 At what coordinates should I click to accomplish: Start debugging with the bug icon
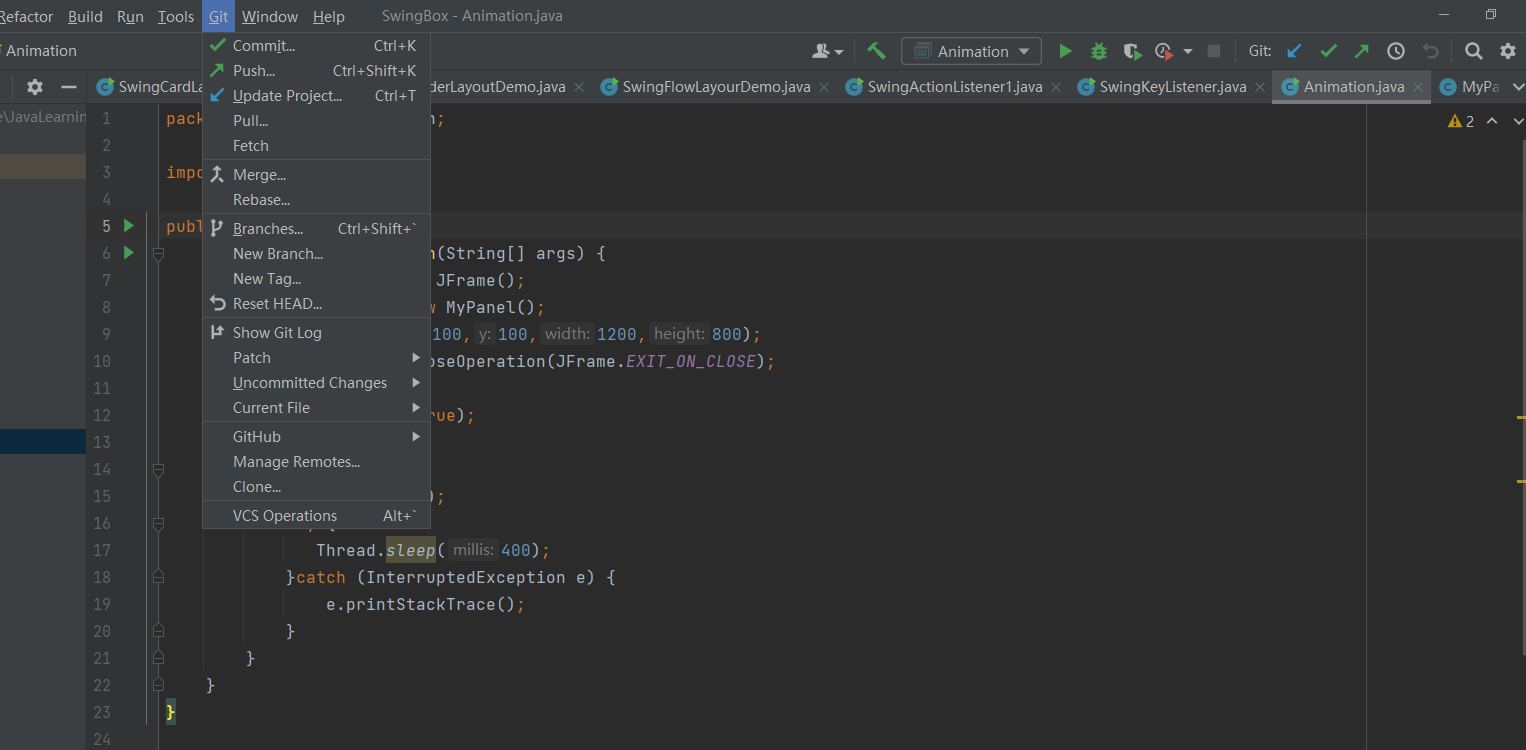click(1099, 51)
